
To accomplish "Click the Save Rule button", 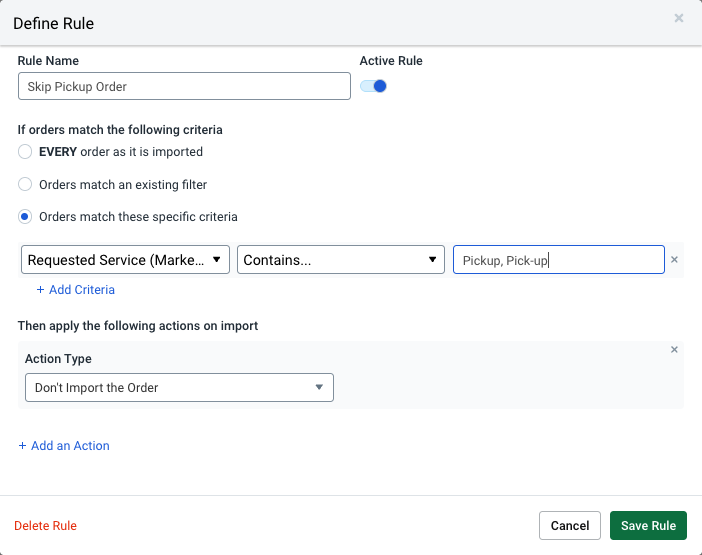I will tap(648, 526).
